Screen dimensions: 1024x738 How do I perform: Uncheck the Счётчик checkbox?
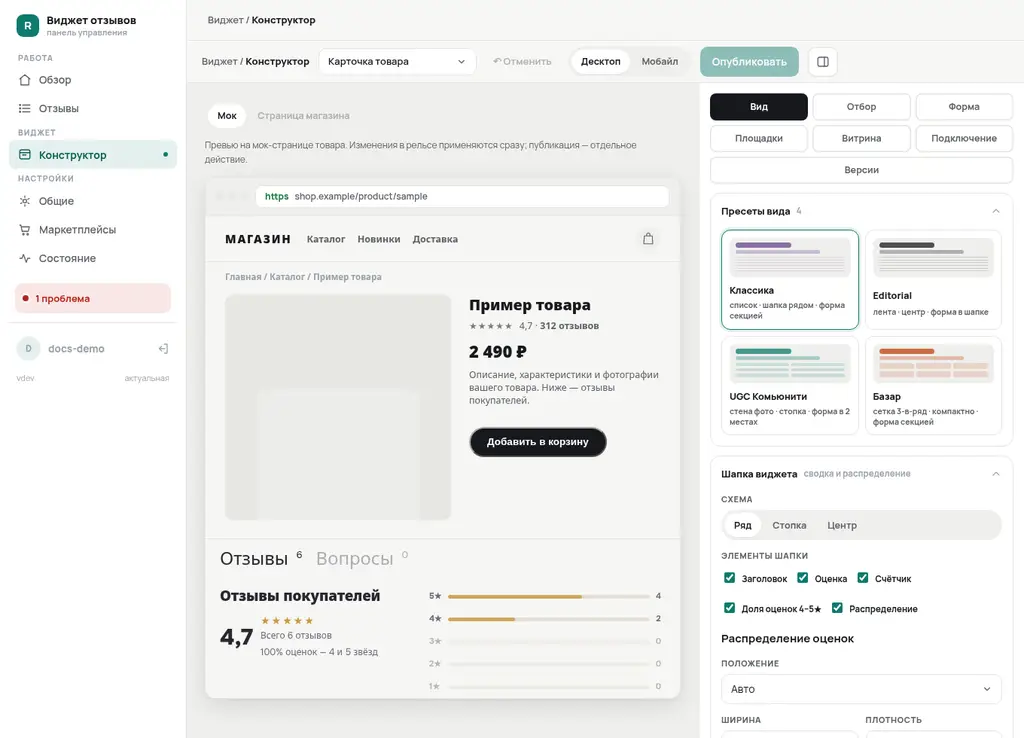[x=863, y=578]
